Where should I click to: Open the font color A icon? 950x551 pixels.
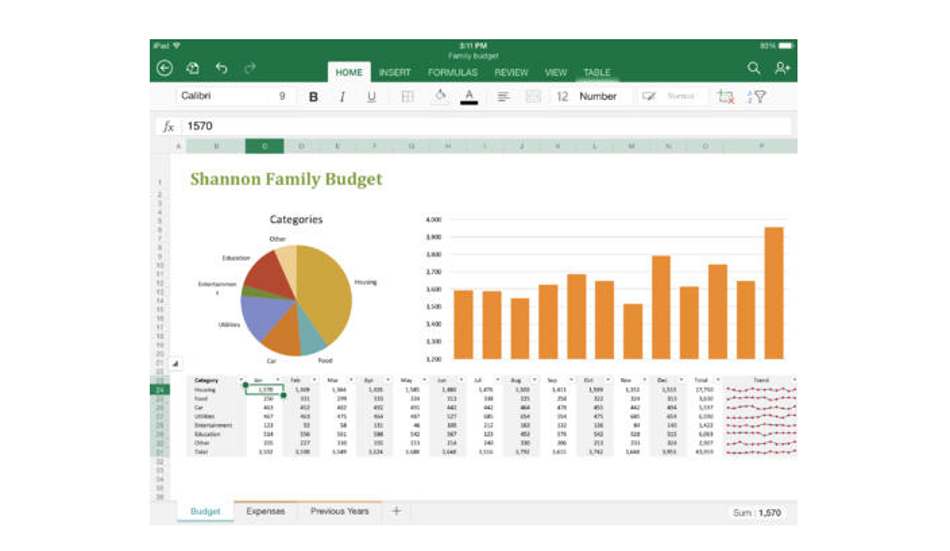(x=469, y=96)
